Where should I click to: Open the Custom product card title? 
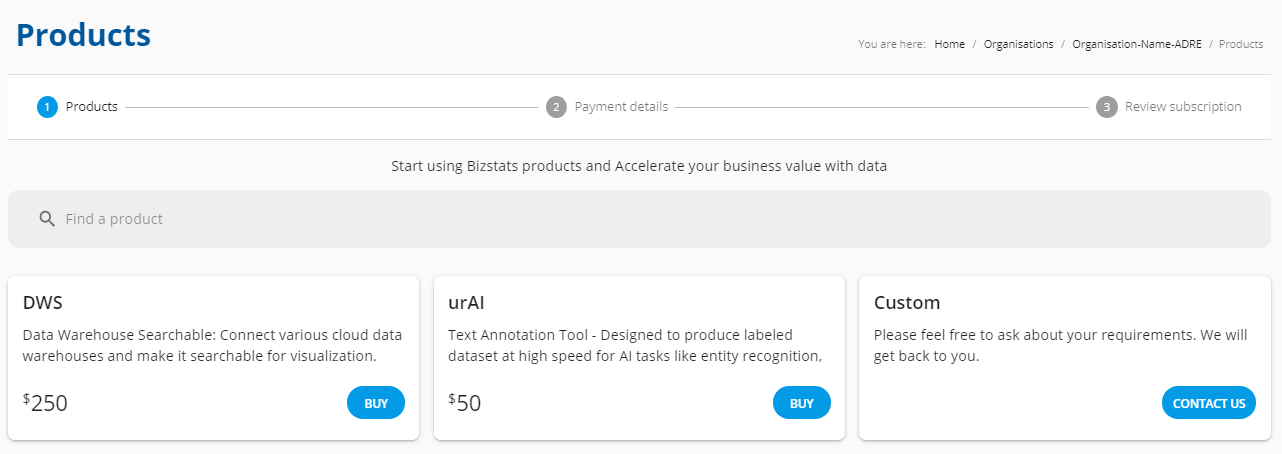pyautogui.click(x=907, y=303)
